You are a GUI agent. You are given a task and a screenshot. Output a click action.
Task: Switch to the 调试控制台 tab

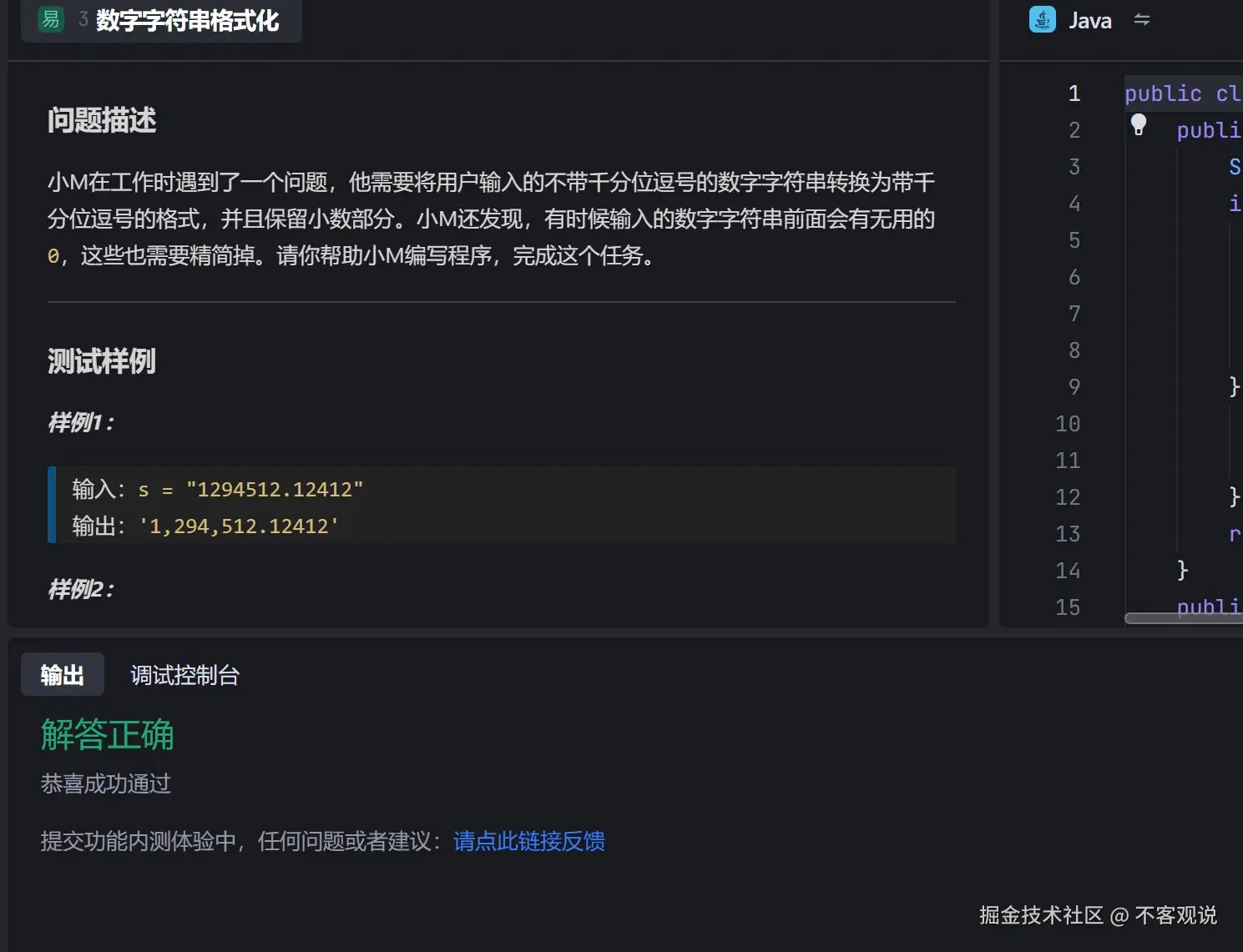184,676
